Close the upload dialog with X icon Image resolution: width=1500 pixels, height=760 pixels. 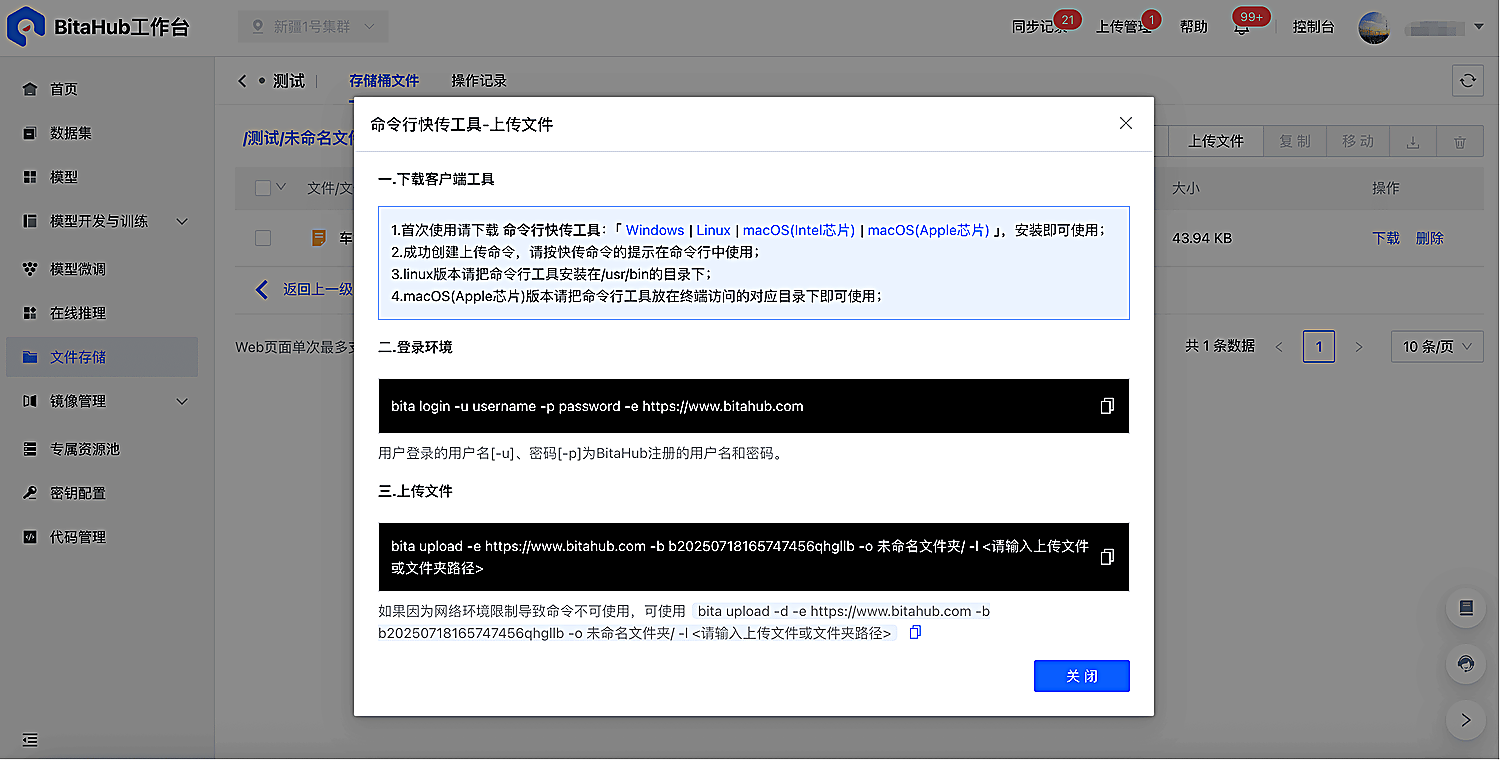click(1126, 123)
